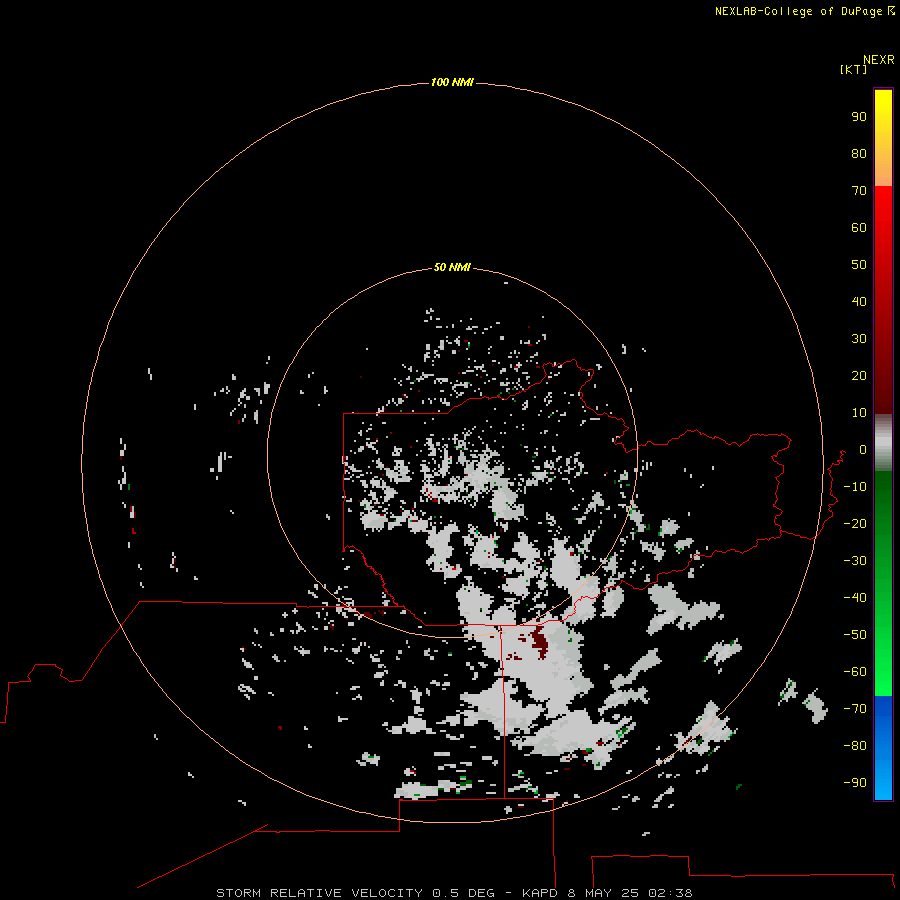The width and height of the screenshot is (900, 900).
Task: Click the 8 MAY 25 02:38 timestamp
Action: 630,893
